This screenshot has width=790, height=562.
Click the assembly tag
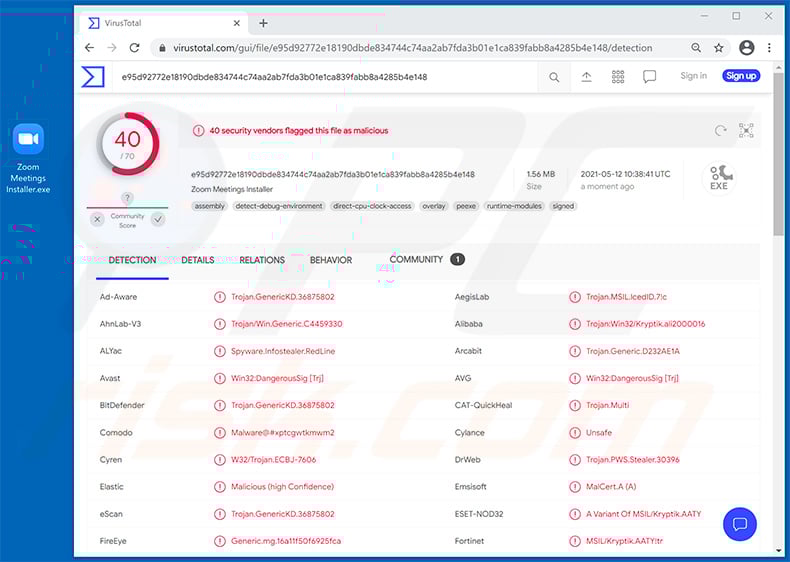coord(210,206)
